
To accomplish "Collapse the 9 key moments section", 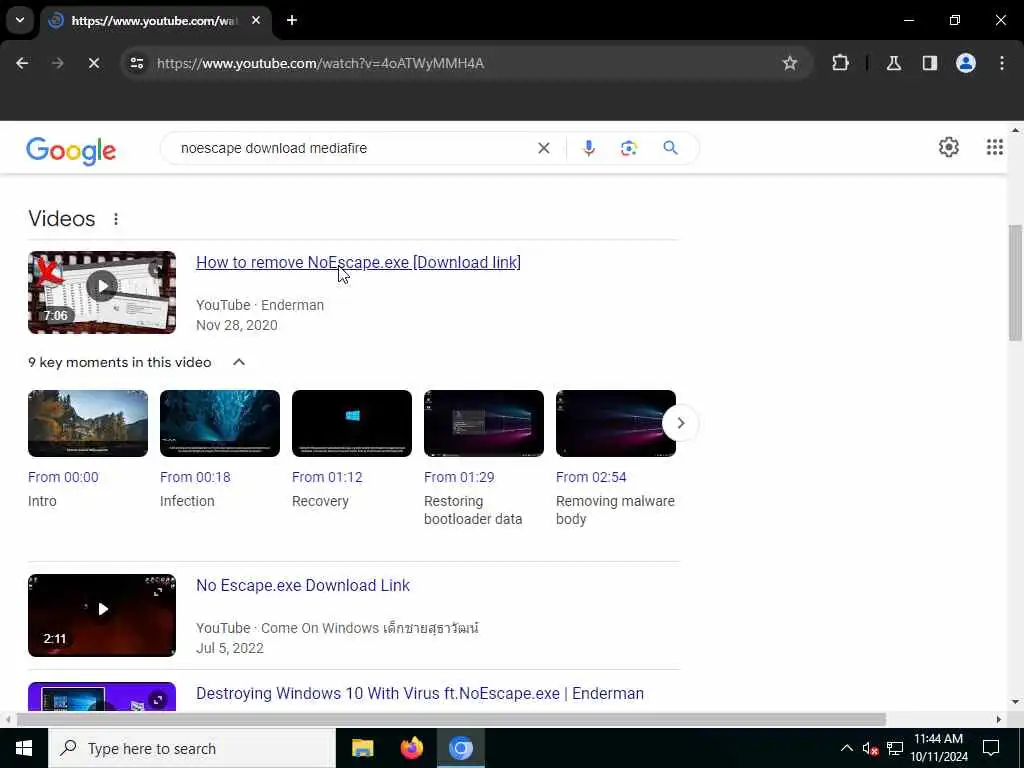I will (239, 362).
